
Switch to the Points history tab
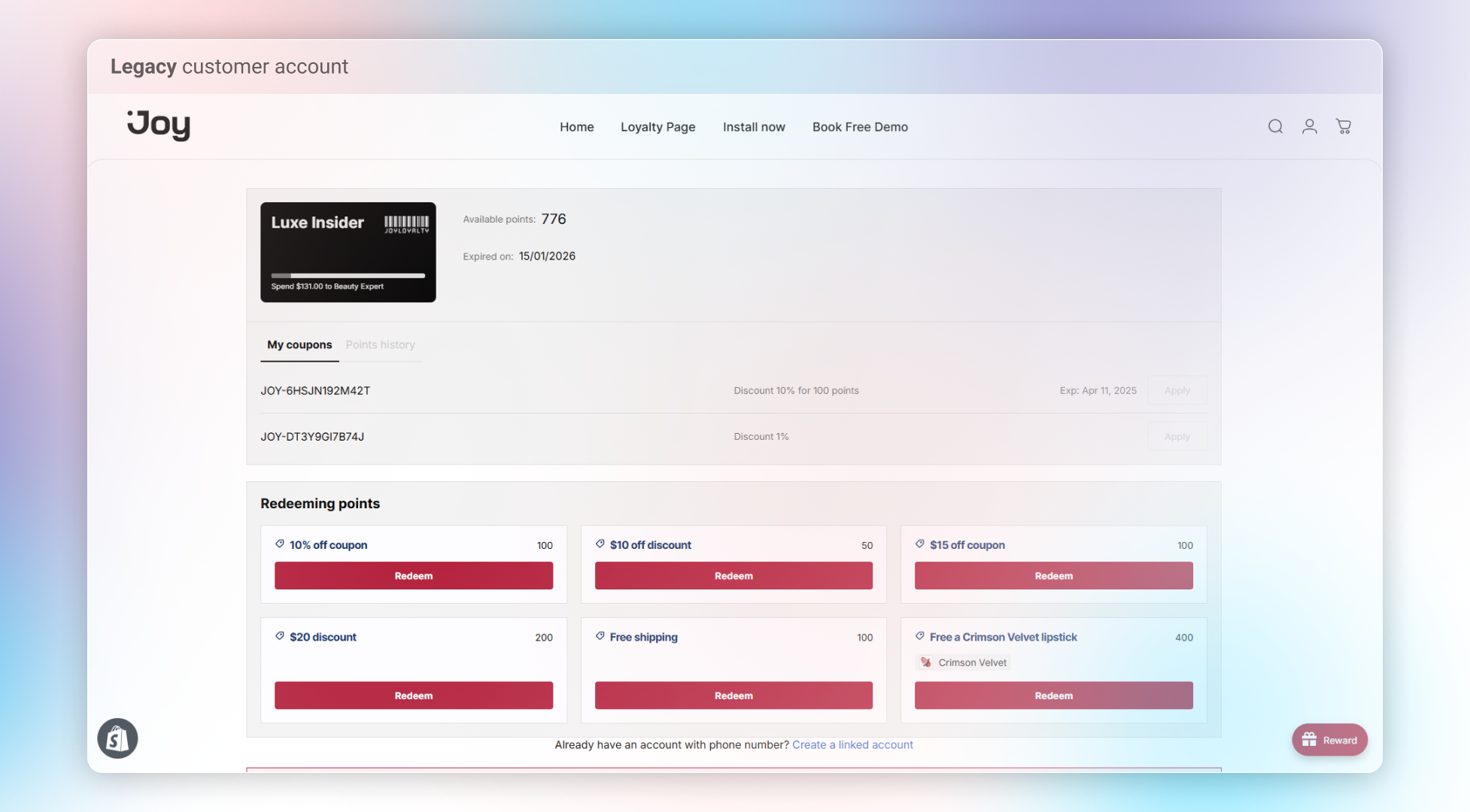[x=380, y=344]
